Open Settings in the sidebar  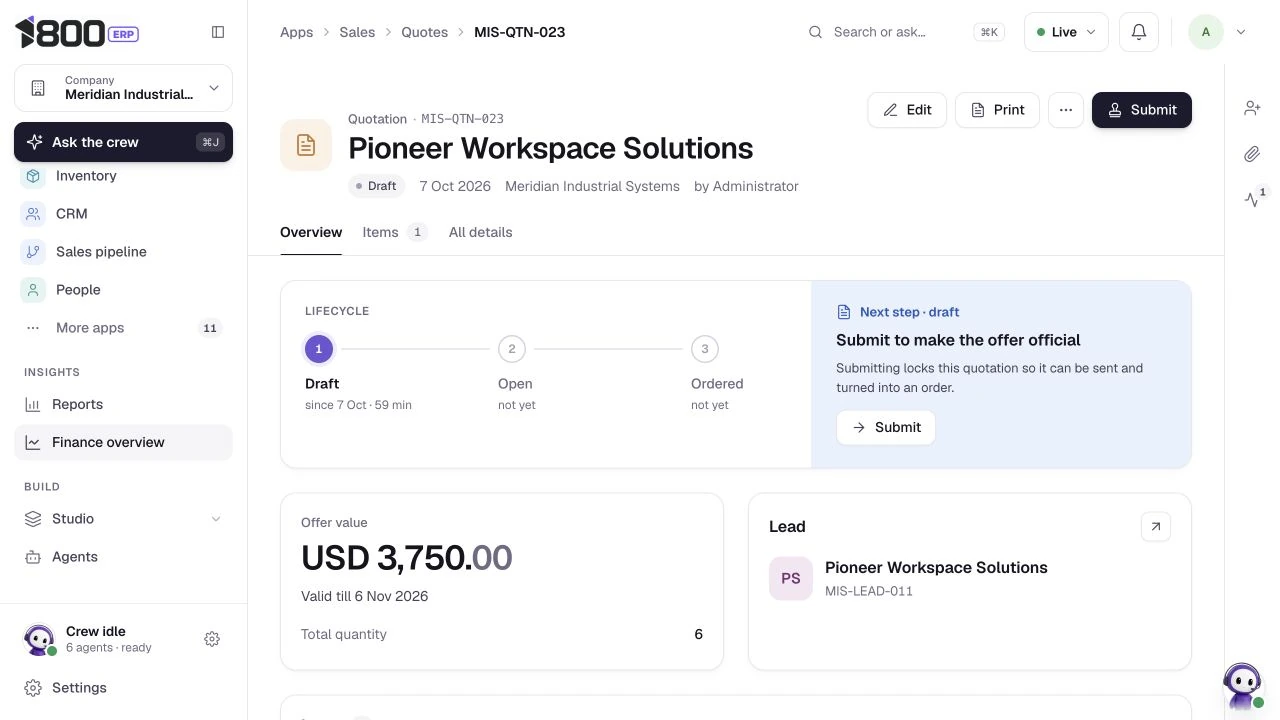pos(124,688)
